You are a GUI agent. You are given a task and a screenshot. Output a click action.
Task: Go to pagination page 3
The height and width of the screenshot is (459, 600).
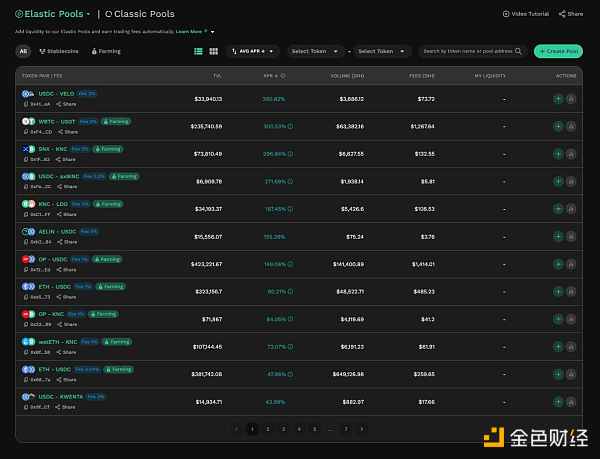click(x=284, y=429)
